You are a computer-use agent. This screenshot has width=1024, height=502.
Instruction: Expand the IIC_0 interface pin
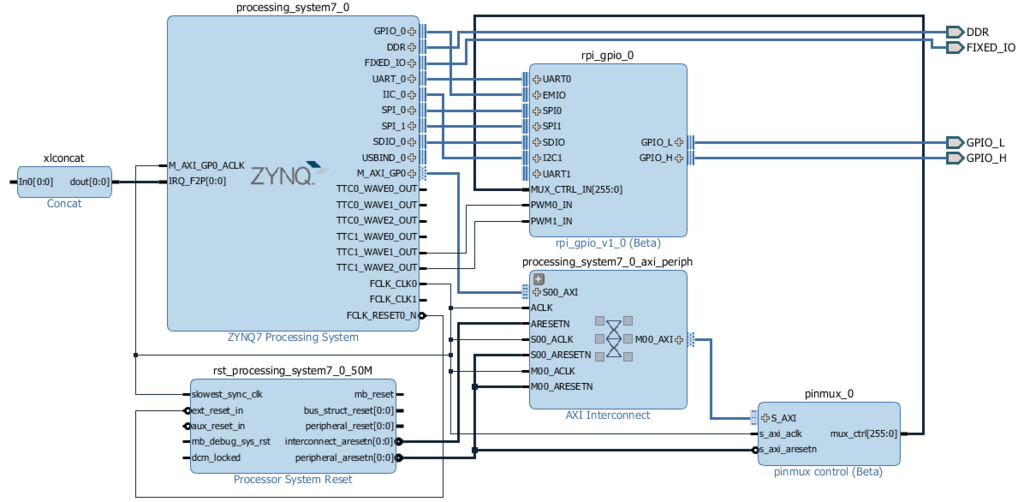[411, 95]
